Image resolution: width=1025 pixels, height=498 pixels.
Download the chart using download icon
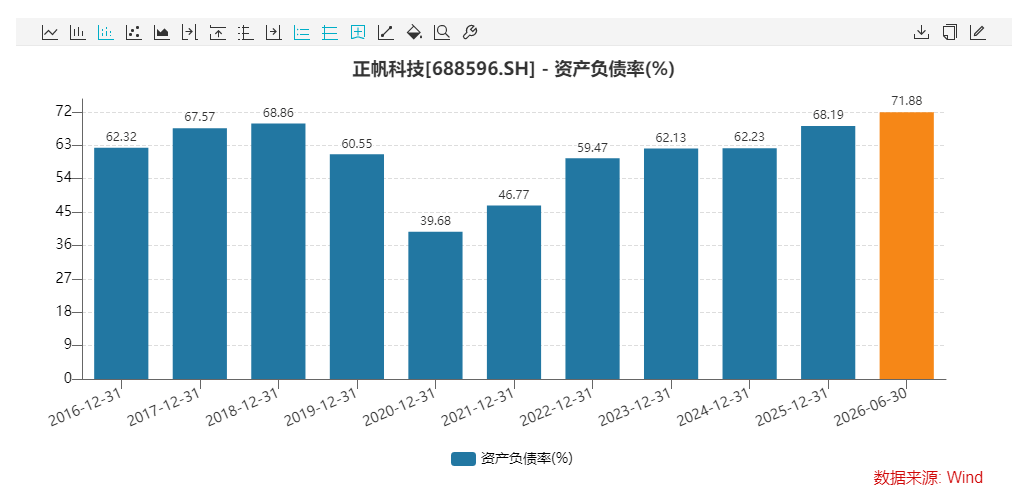[x=921, y=32]
